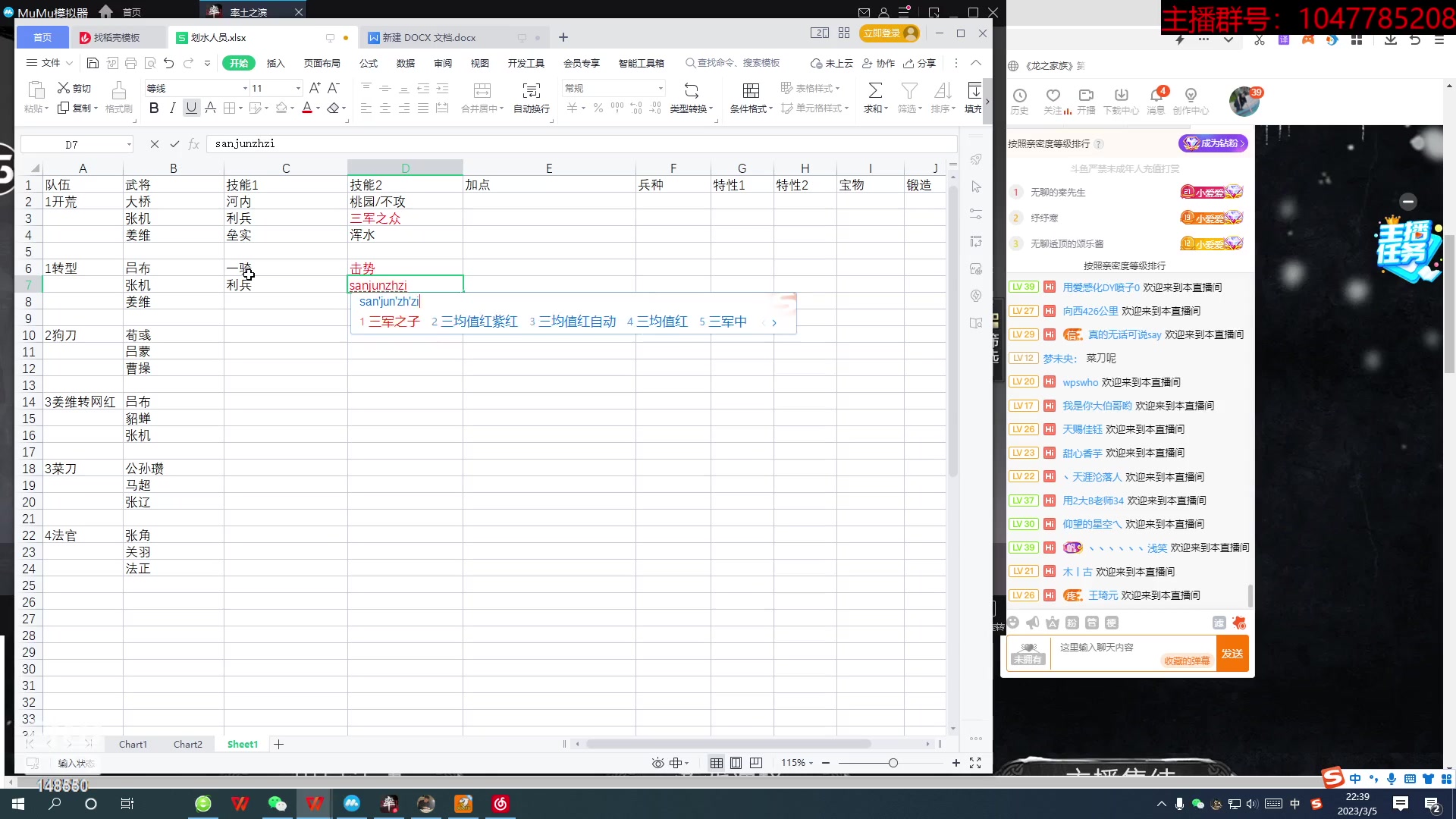This screenshot has width=1456, height=819.
Task: Open the font name dropdown
Action: tap(245, 89)
